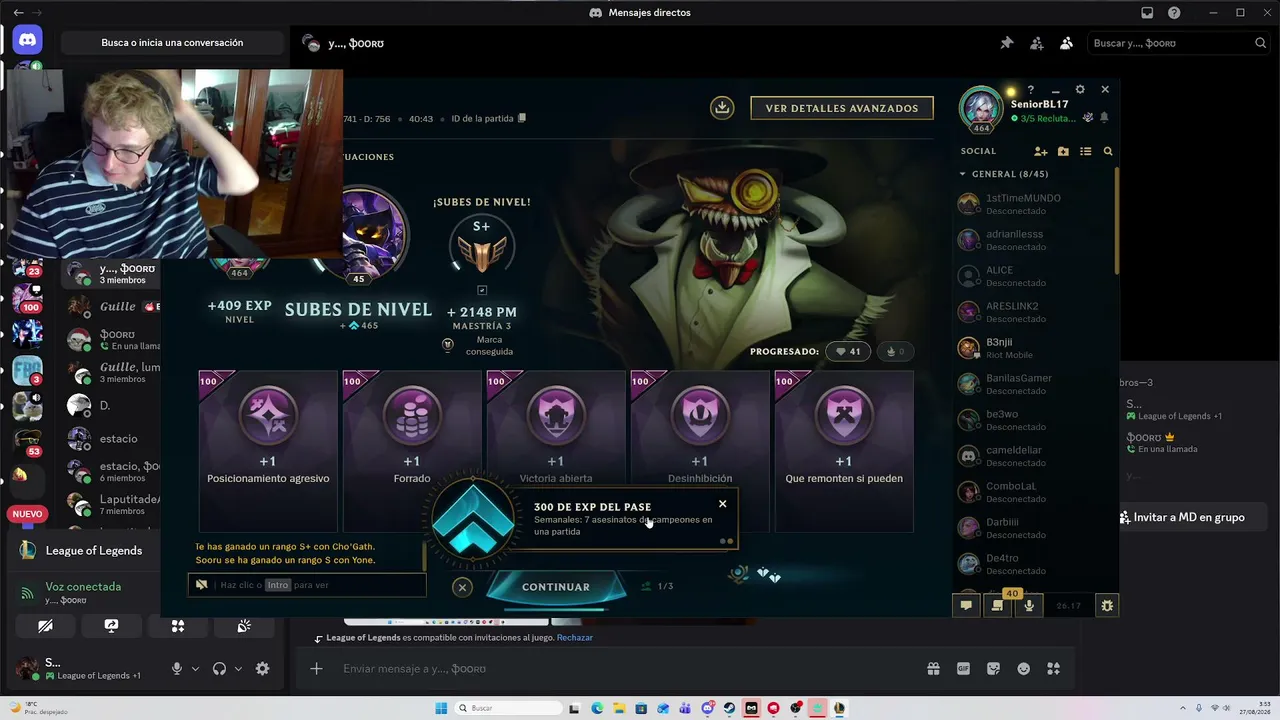
Task: Close the 300 de EXP del pase popup
Action: click(x=722, y=504)
